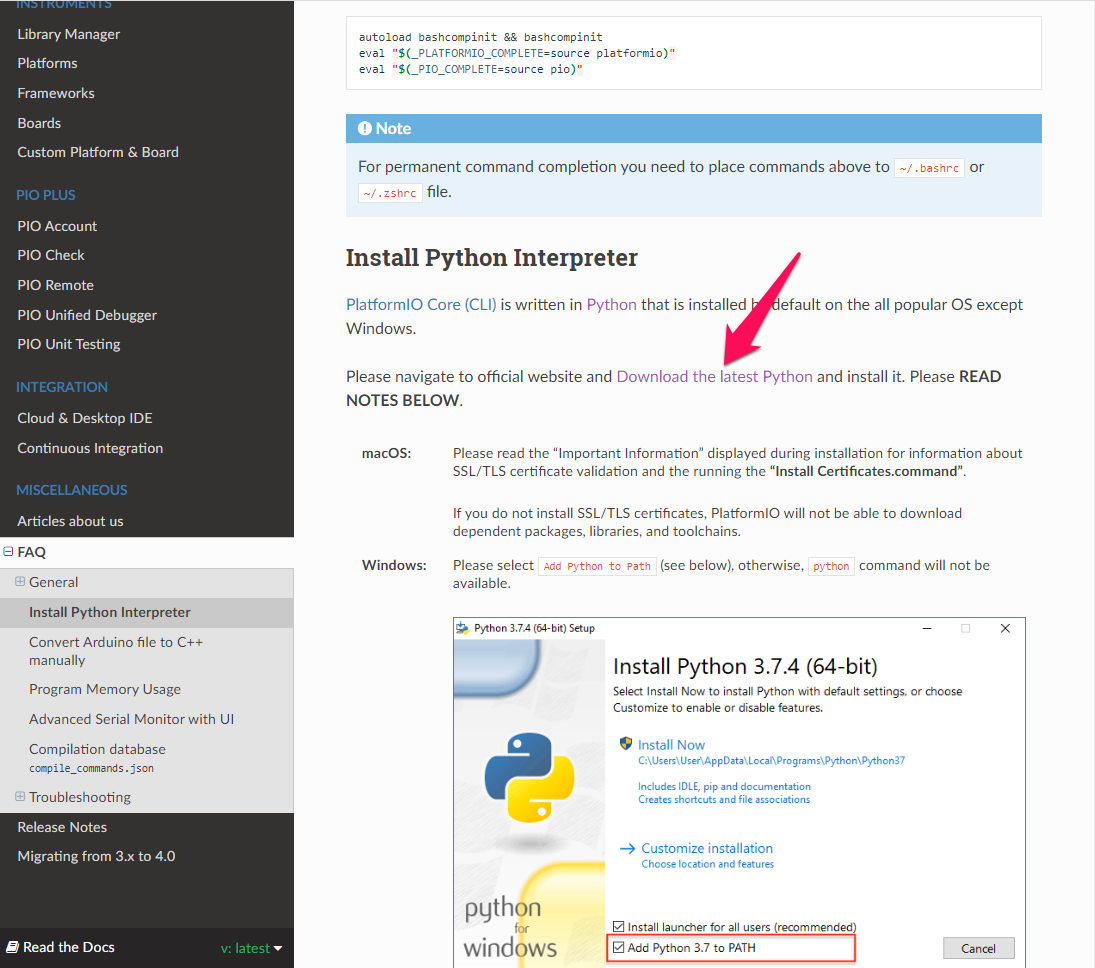Open PIO Unit Testing page
This screenshot has height=968, width=1095.
(x=69, y=344)
